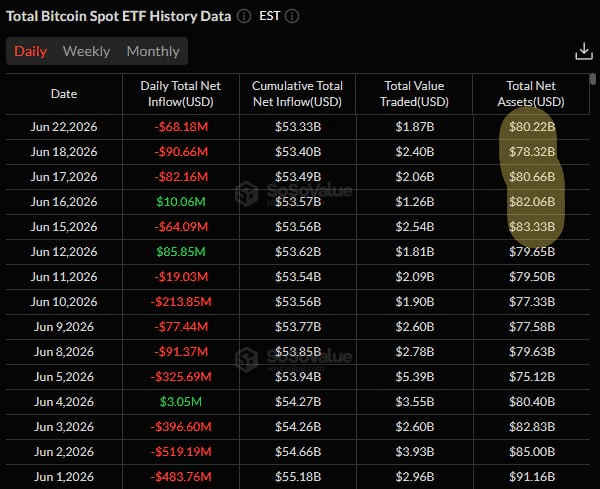Click the $85.85M inflow value
Image resolution: width=600 pixels, height=489 pixels.
coord(181,251)
